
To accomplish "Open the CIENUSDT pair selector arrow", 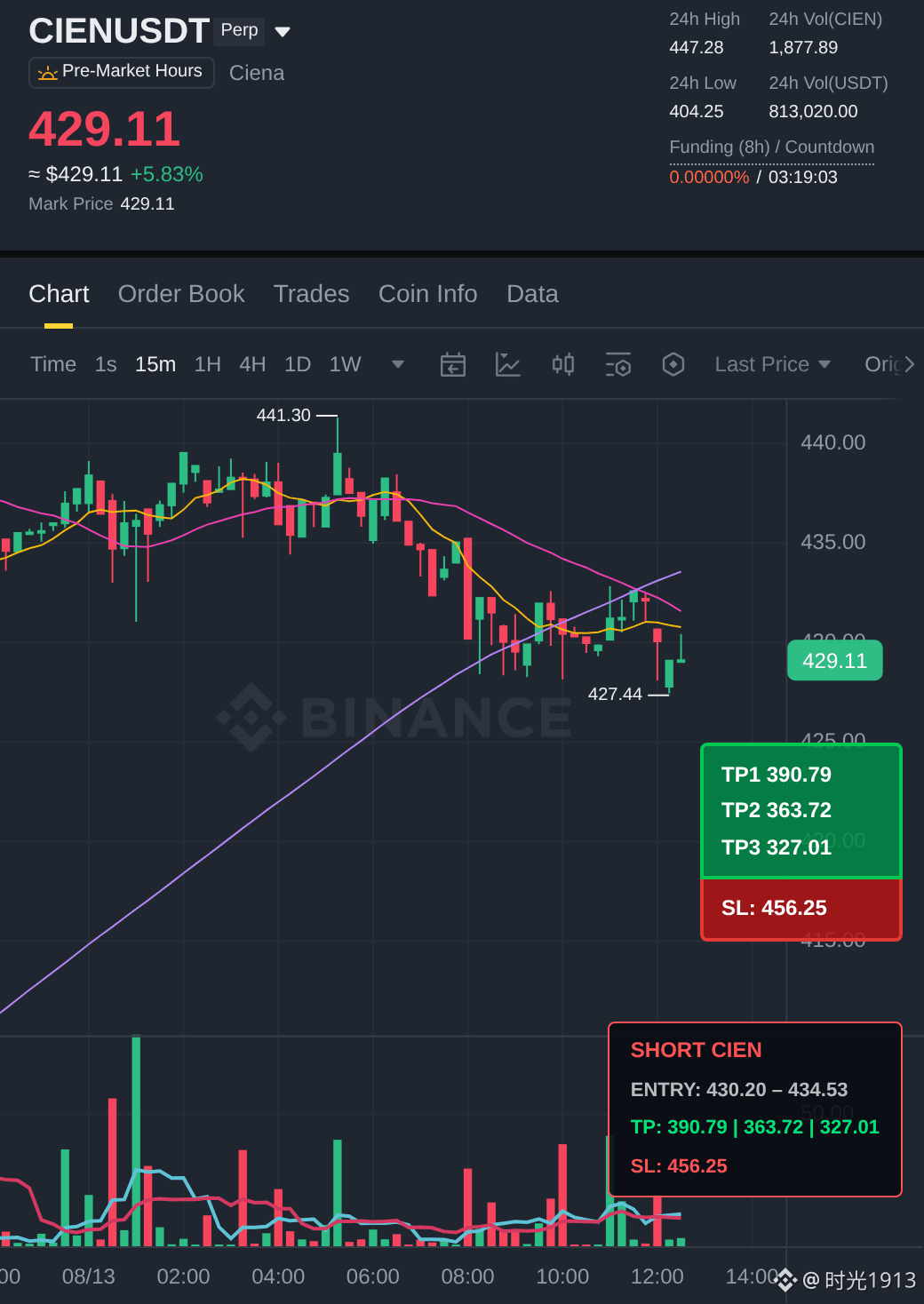I will point(283,32).
